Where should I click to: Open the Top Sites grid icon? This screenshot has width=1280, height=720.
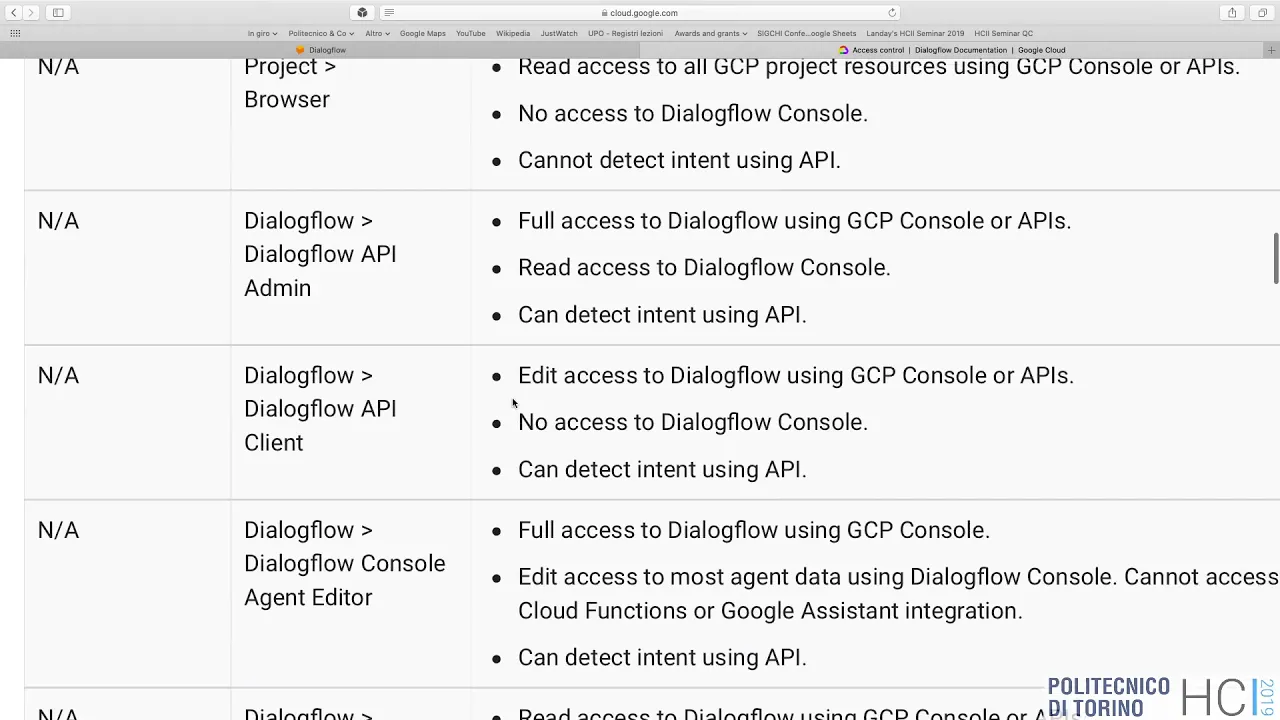(15, 33)
